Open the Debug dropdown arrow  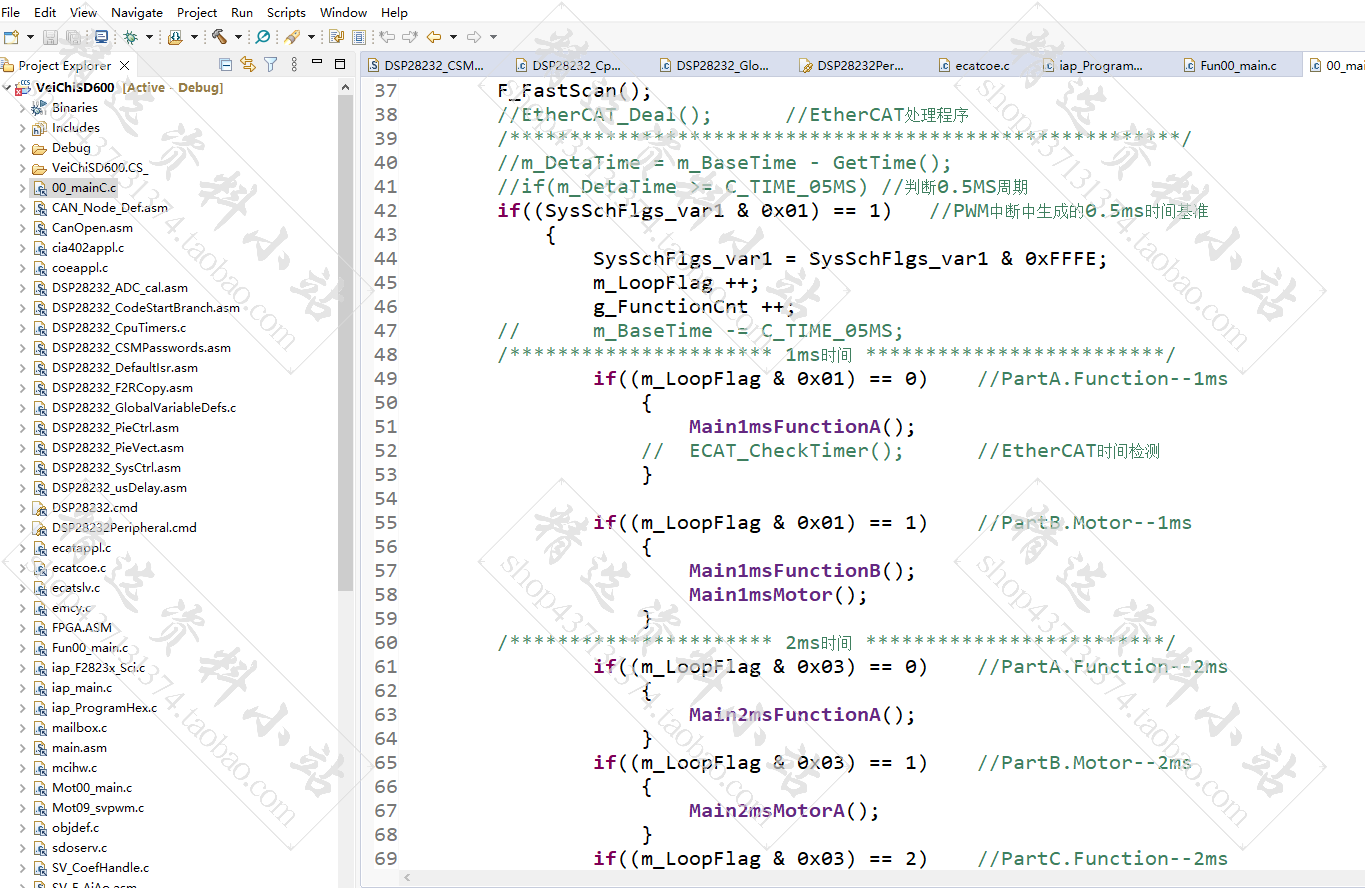click(x=149, y=37)
